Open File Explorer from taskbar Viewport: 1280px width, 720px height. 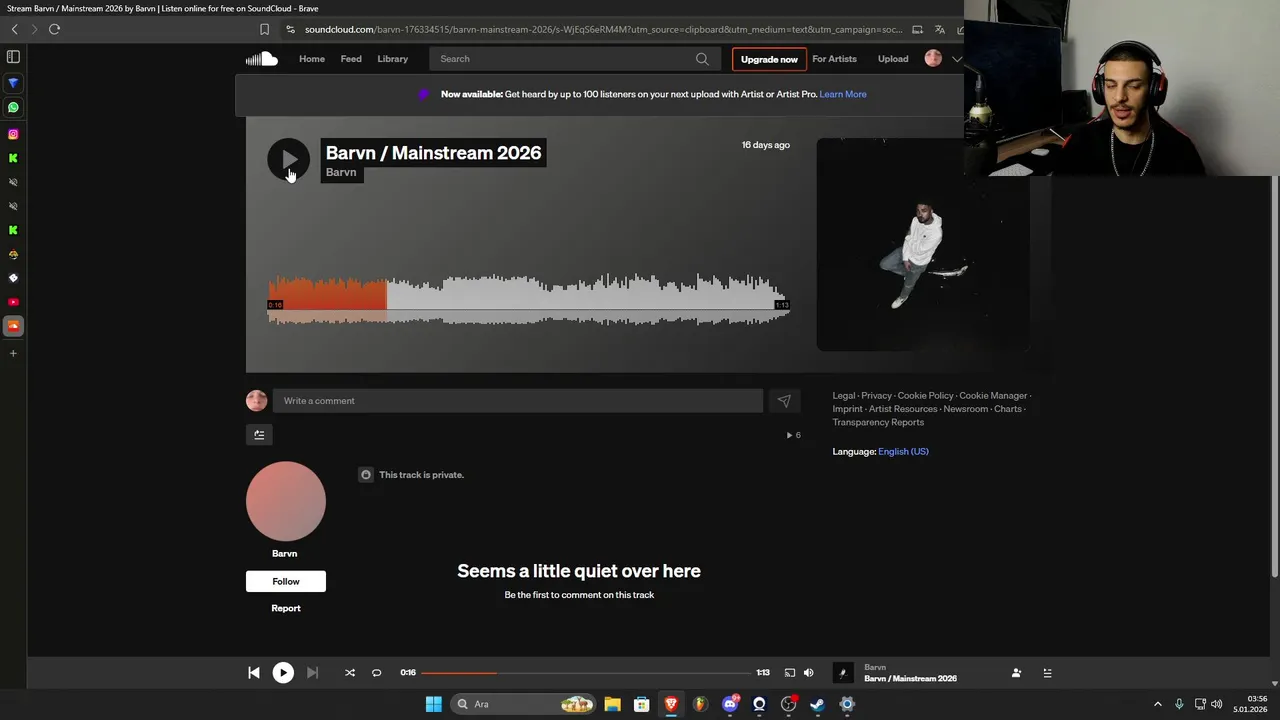[x=612, y=704]
